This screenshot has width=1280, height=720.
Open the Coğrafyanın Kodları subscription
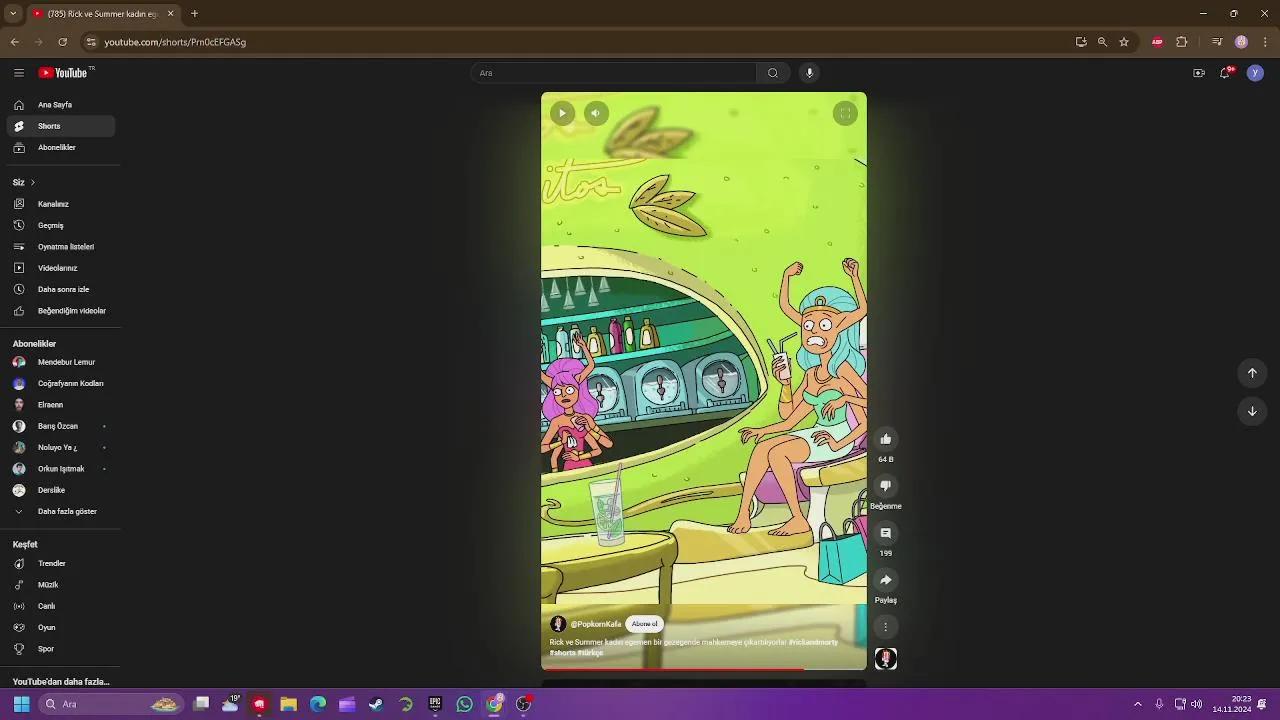(60, 384)
